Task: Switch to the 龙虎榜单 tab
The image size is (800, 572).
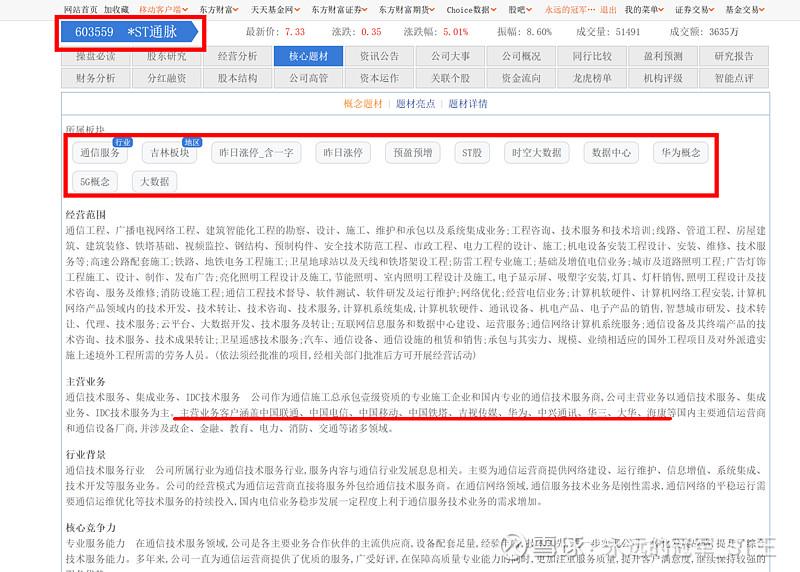Action: click(x=592, y=78)
